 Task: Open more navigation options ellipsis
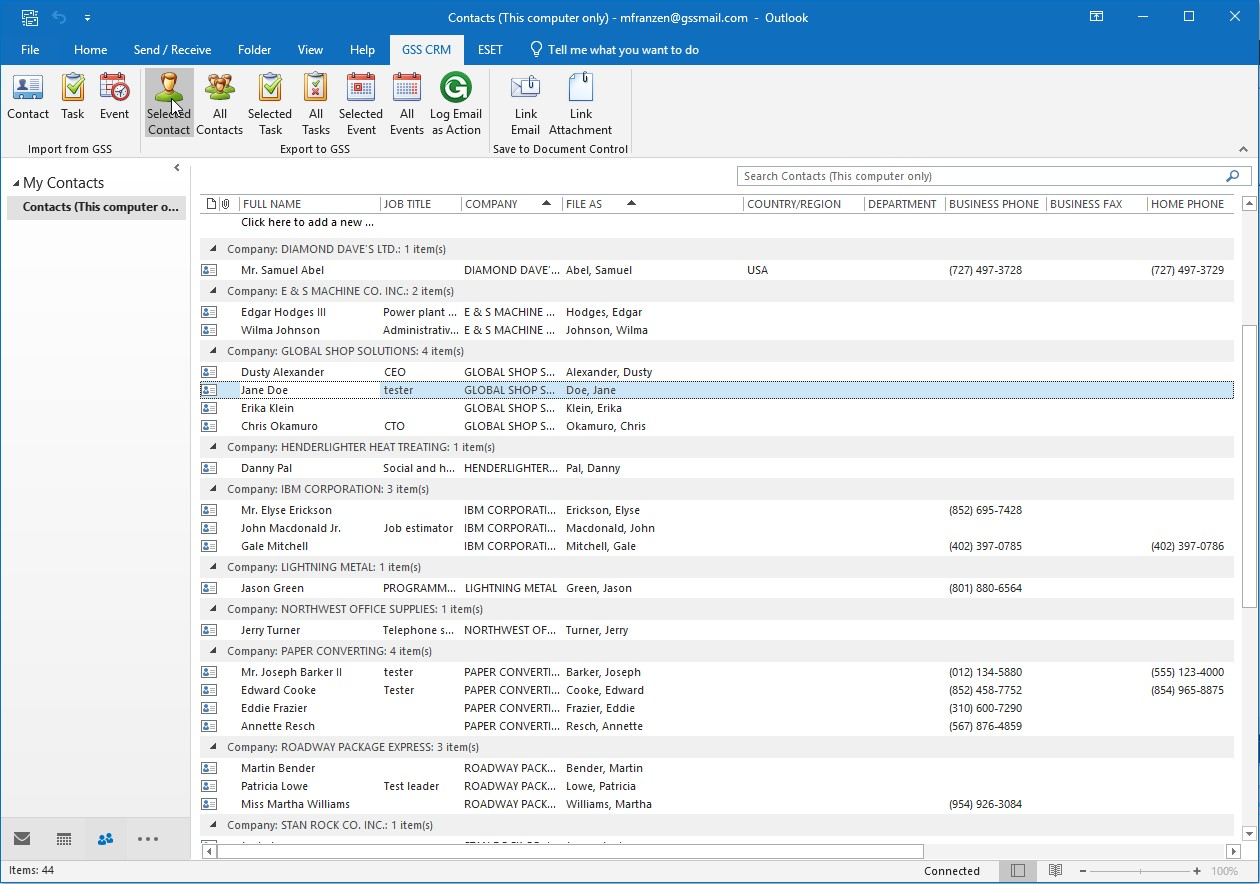[148, 839]
